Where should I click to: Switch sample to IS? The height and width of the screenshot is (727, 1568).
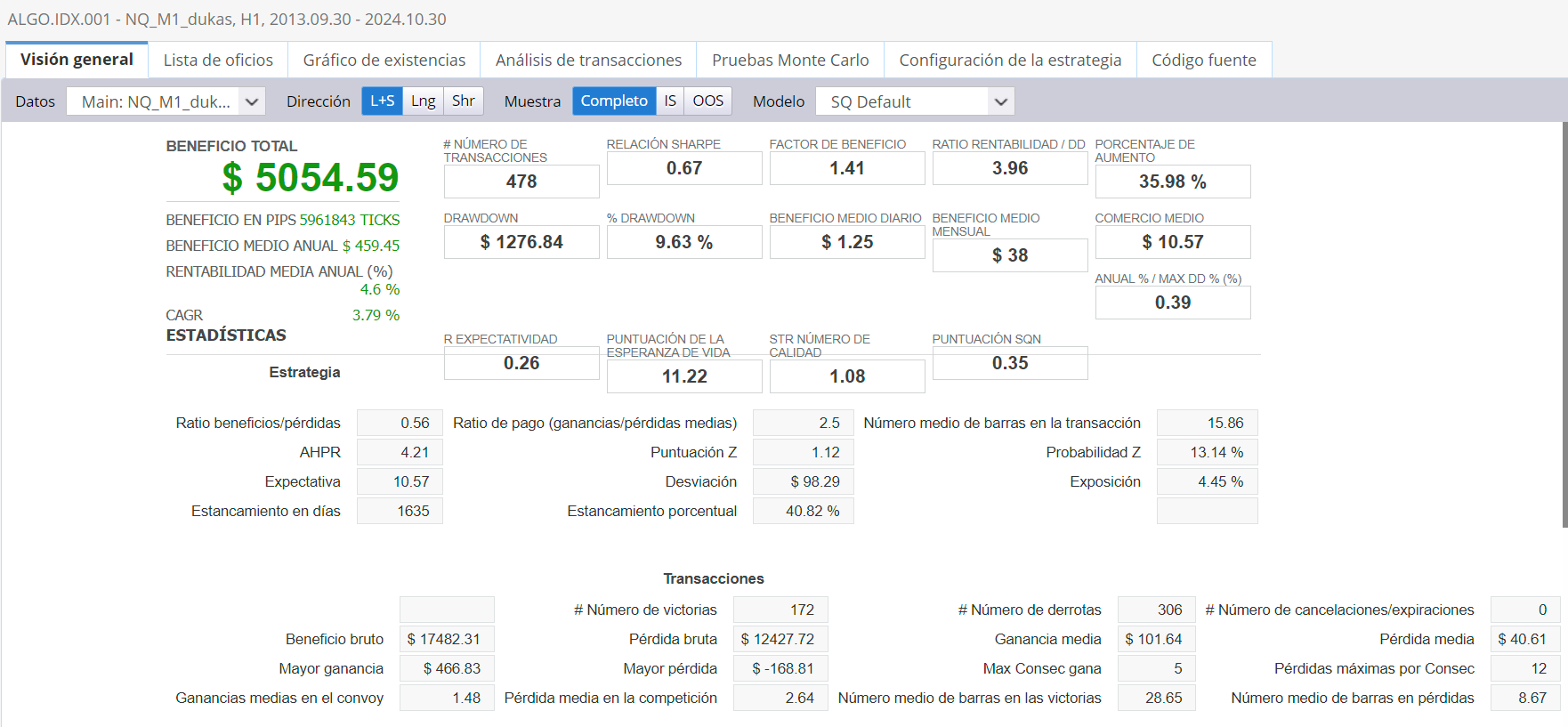pyautogui.click(x=670, y=101)
